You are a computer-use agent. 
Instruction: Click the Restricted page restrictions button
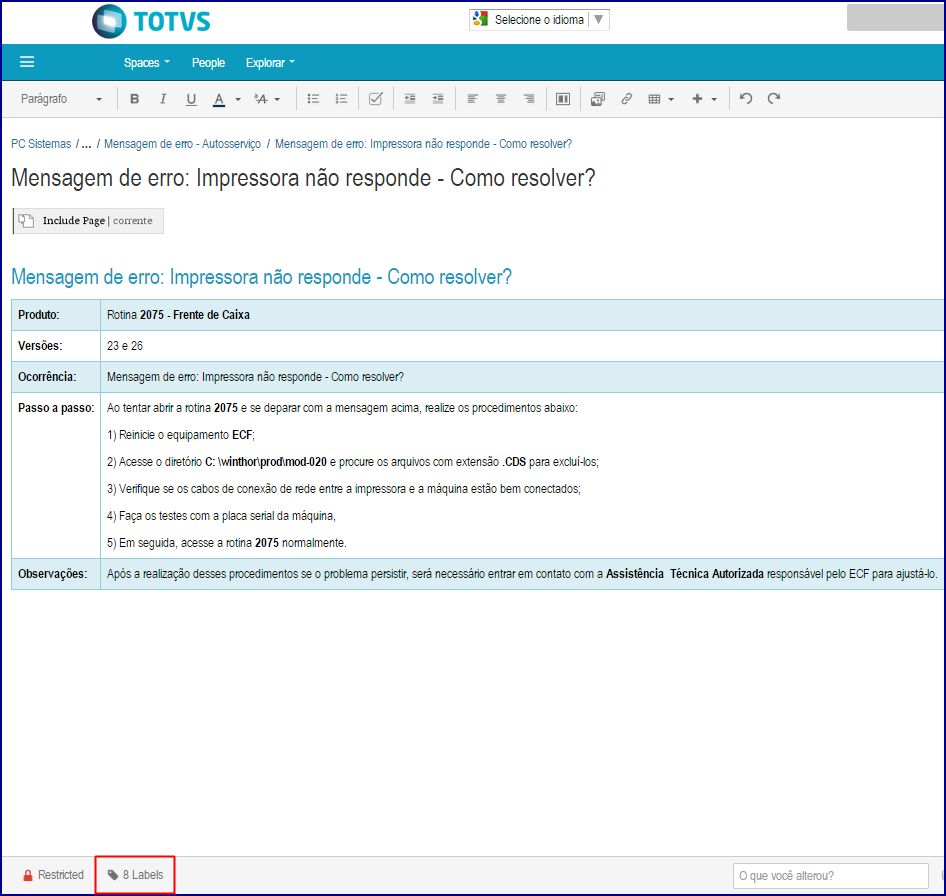point(53,875)
